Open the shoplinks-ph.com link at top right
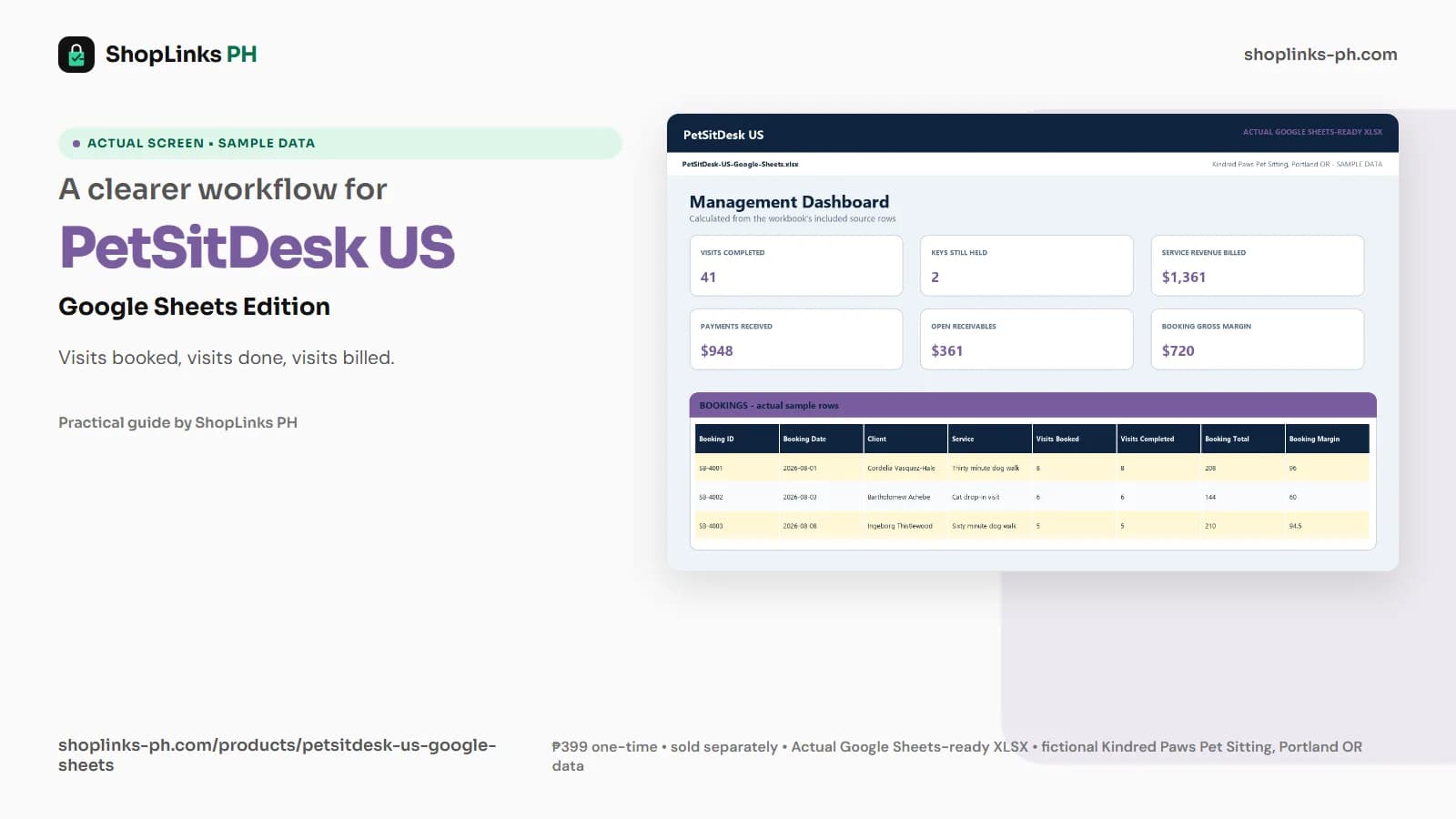This screenshot has height=819, width=1456. pyautogui.click(x=1320, y=55)
